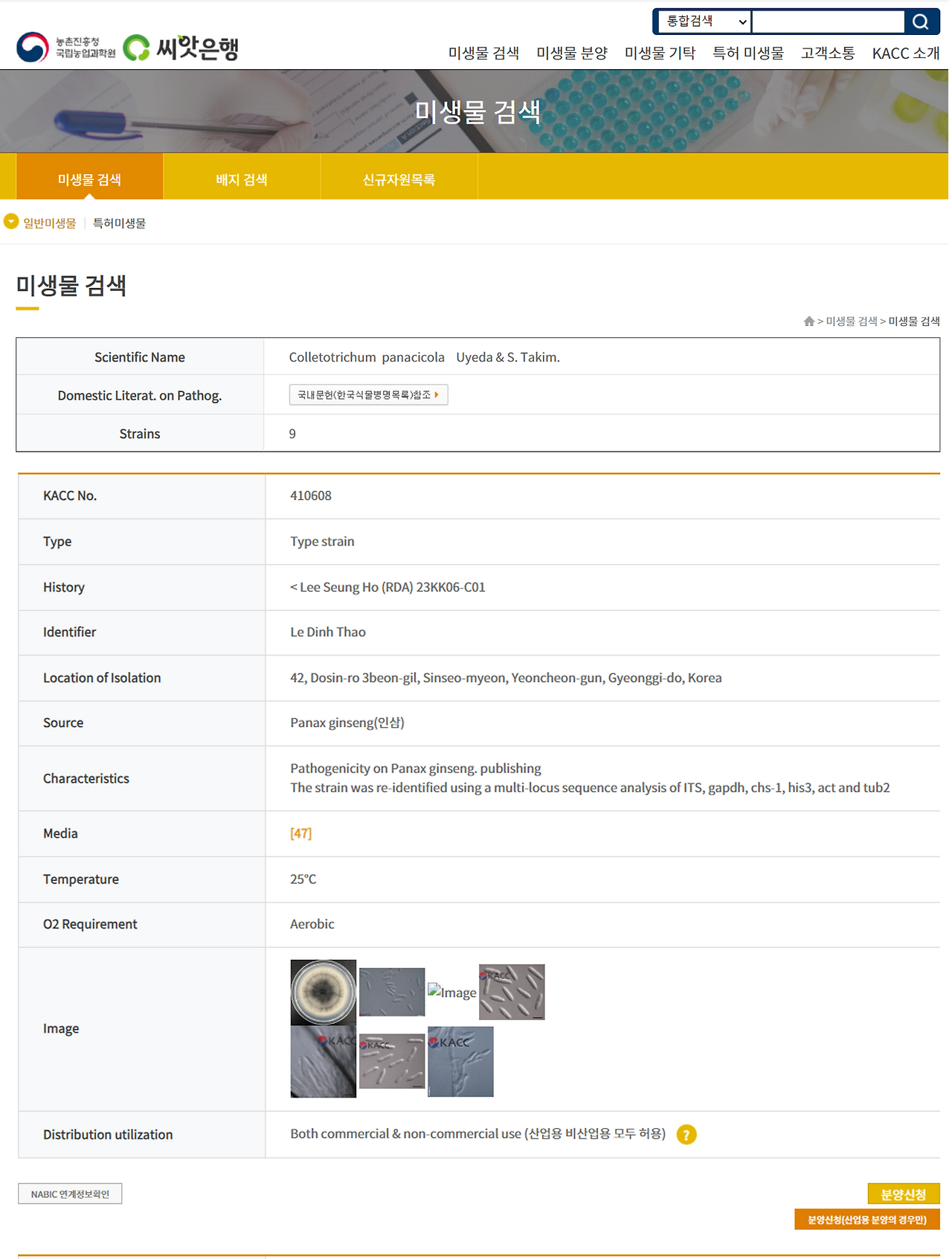Click the 분양신청(산업용 분양의 경우만) button

coord(867,1220)
